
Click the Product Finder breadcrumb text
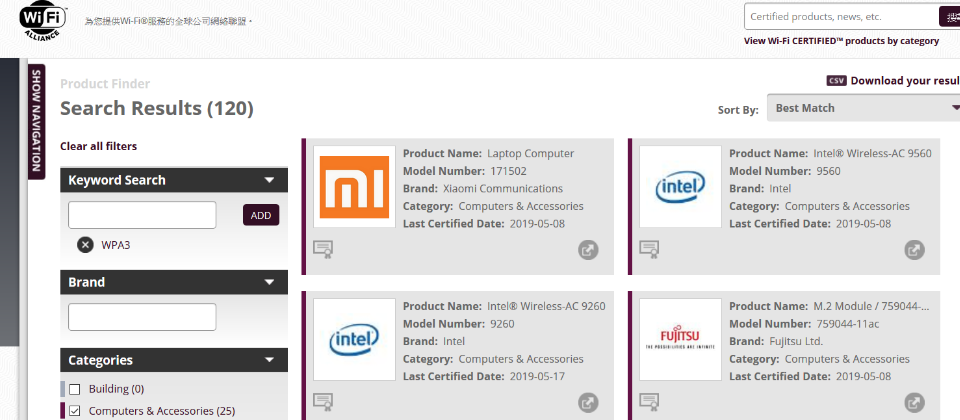click(x=105, y=84)
